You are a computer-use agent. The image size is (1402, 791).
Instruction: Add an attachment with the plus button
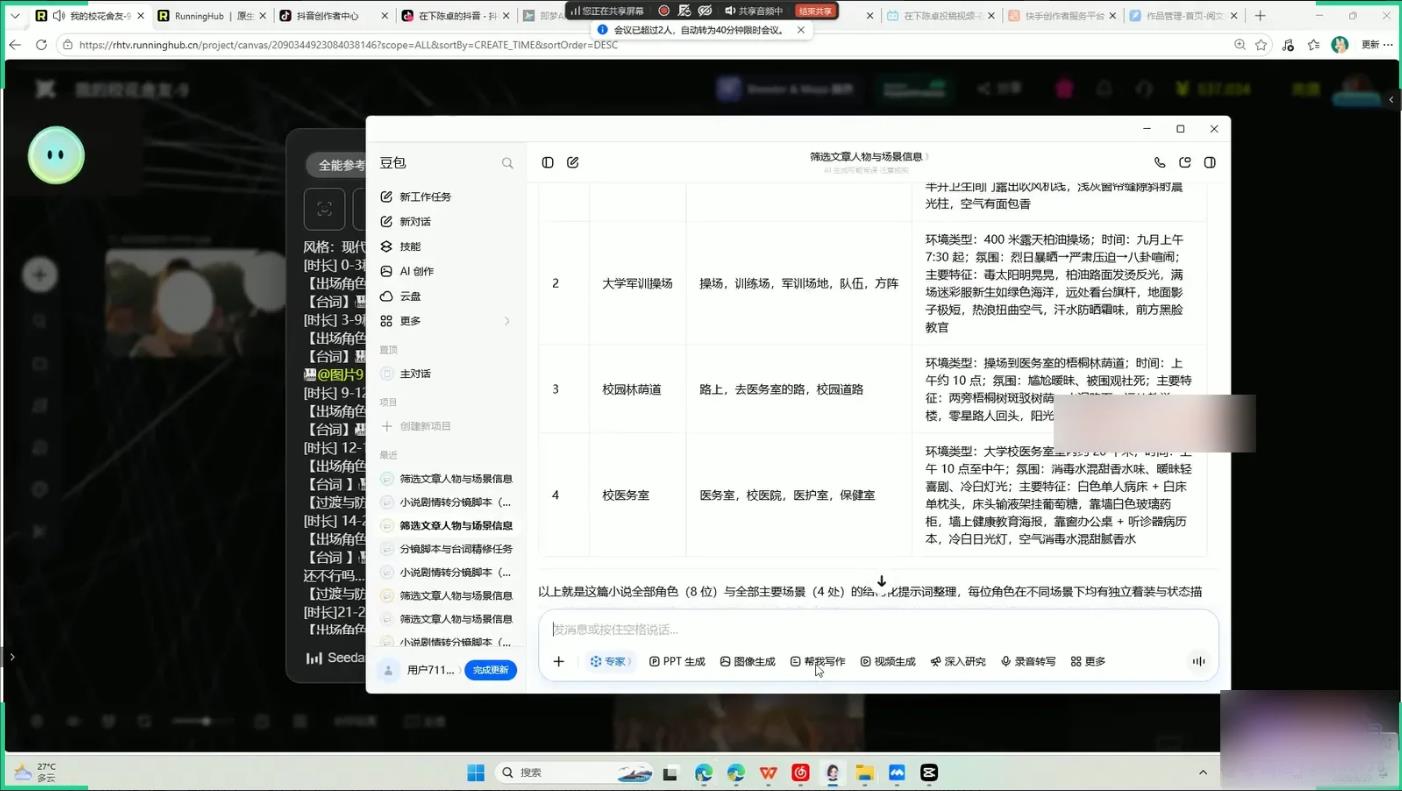559,661
